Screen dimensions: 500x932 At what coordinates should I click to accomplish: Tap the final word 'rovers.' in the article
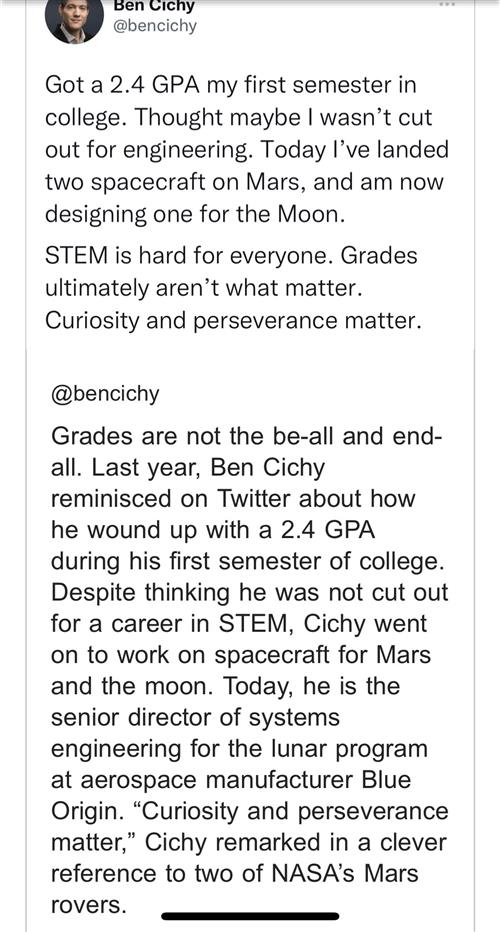(89, 906)
